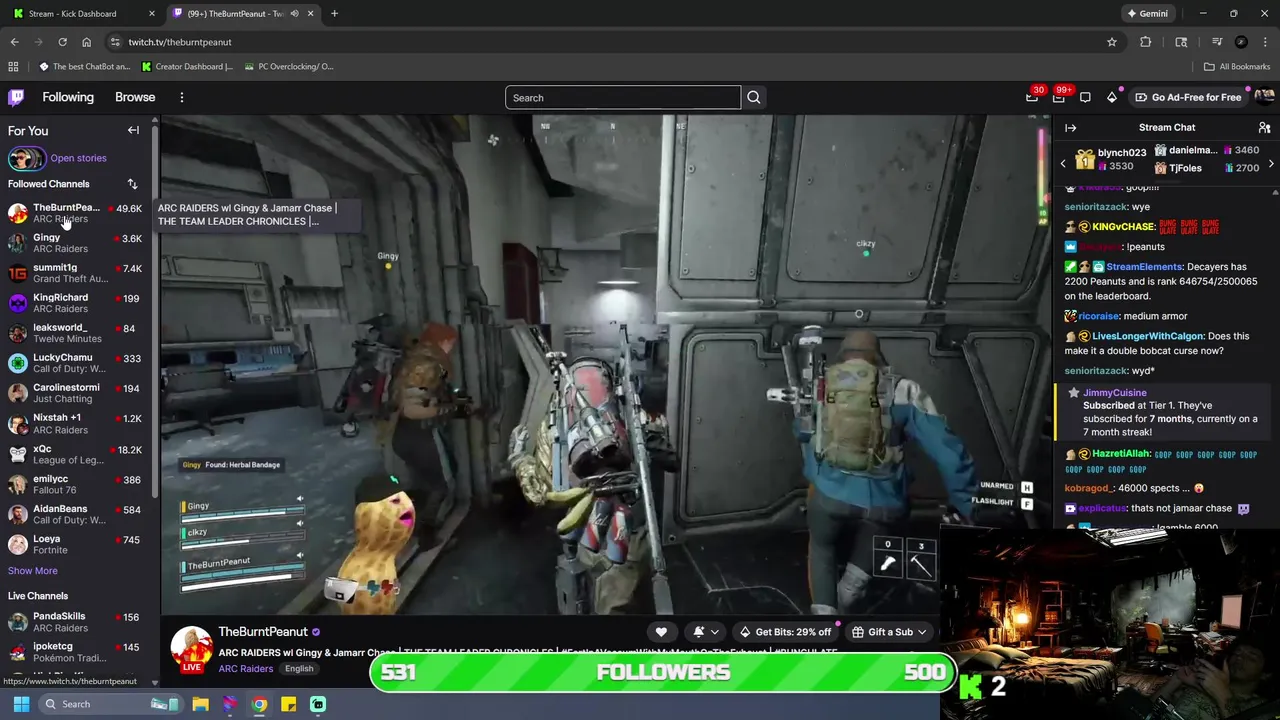
Task: Click the Twitch home logo
Action: tap(16, 97)
